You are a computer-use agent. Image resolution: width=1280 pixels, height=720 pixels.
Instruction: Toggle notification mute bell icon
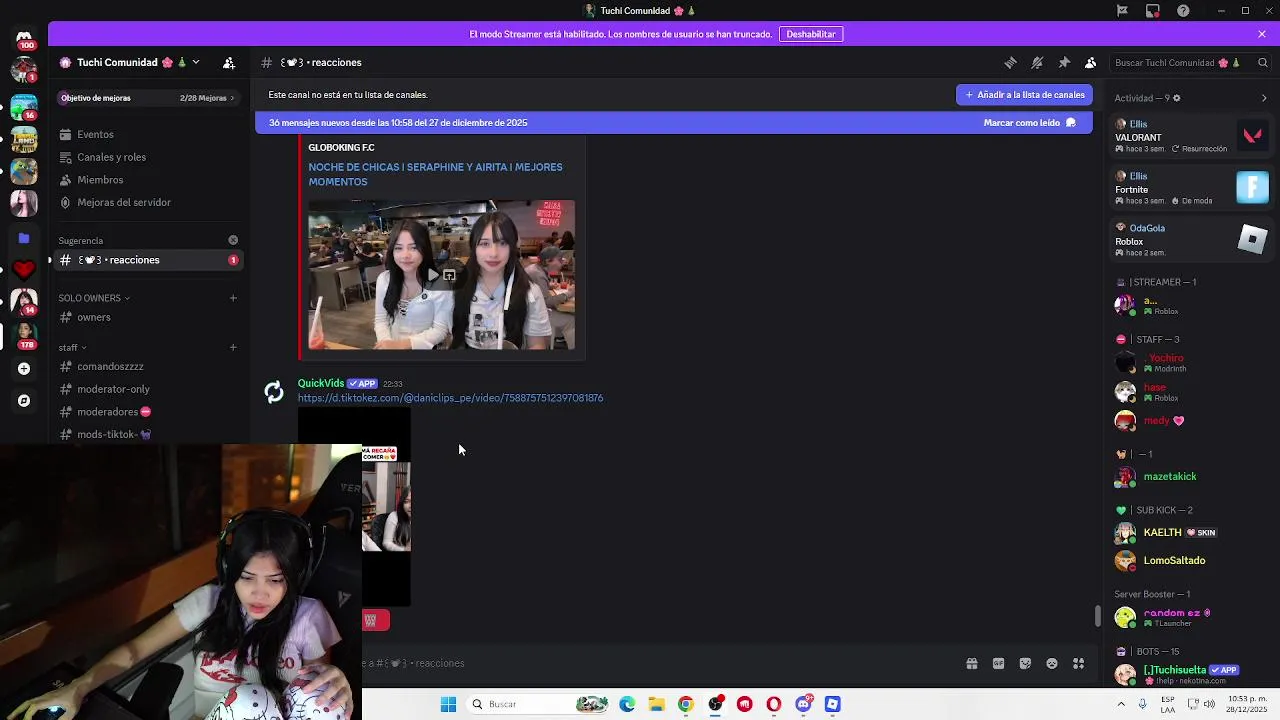1037,62
